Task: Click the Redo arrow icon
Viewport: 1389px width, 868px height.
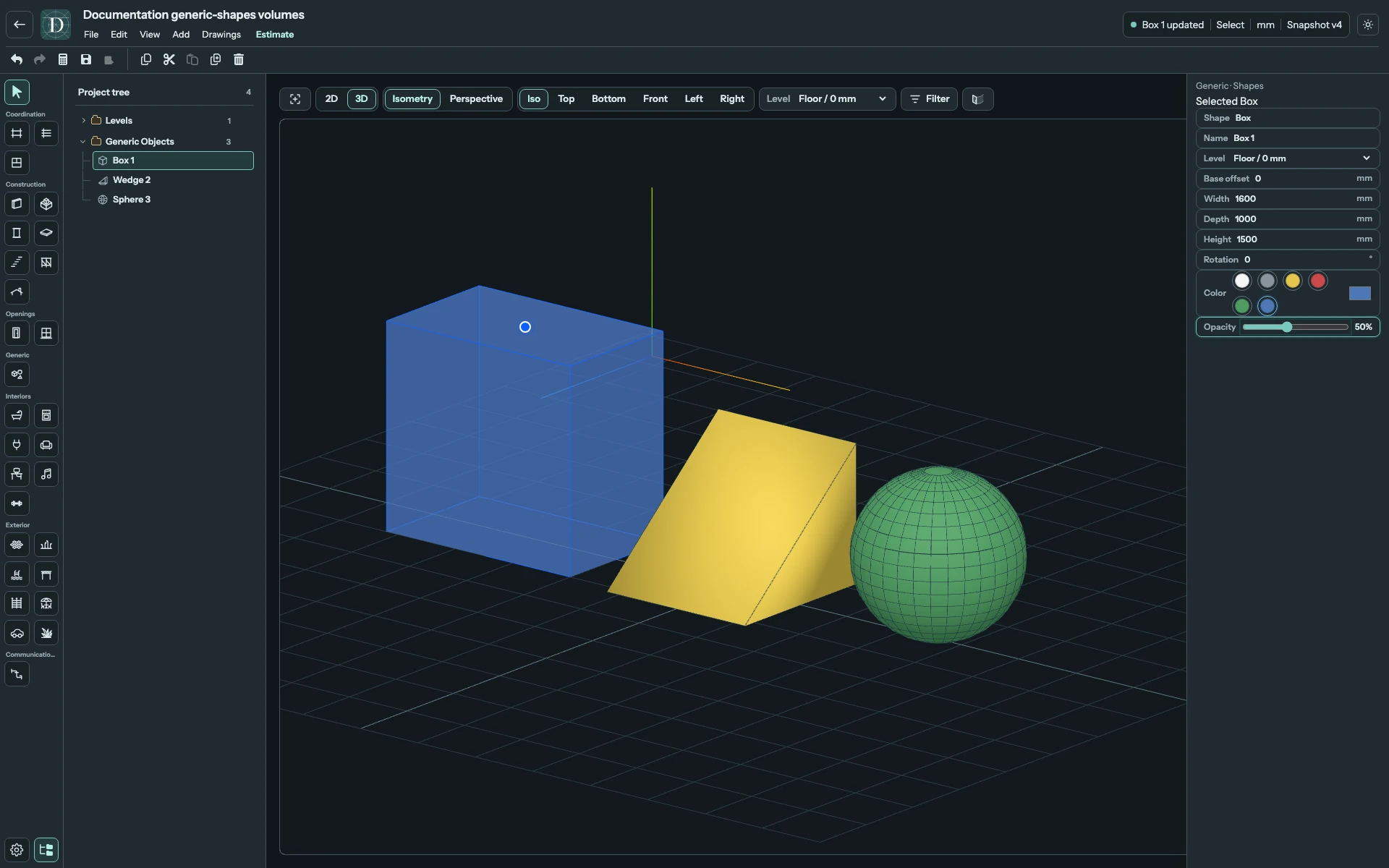Action: pos(40,59)
